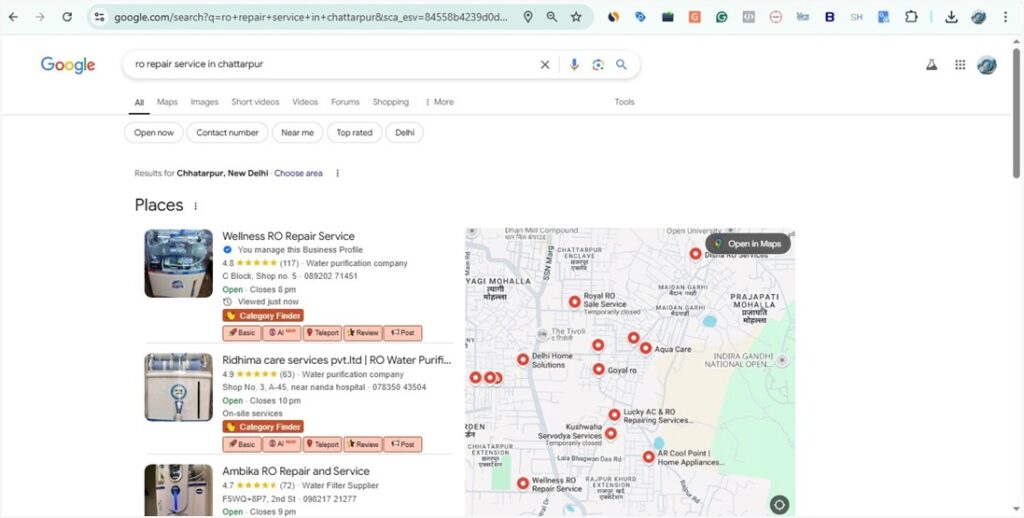Click Category Finder under Ridhima care services
The image size is (1024, 518).
(263, 427)
